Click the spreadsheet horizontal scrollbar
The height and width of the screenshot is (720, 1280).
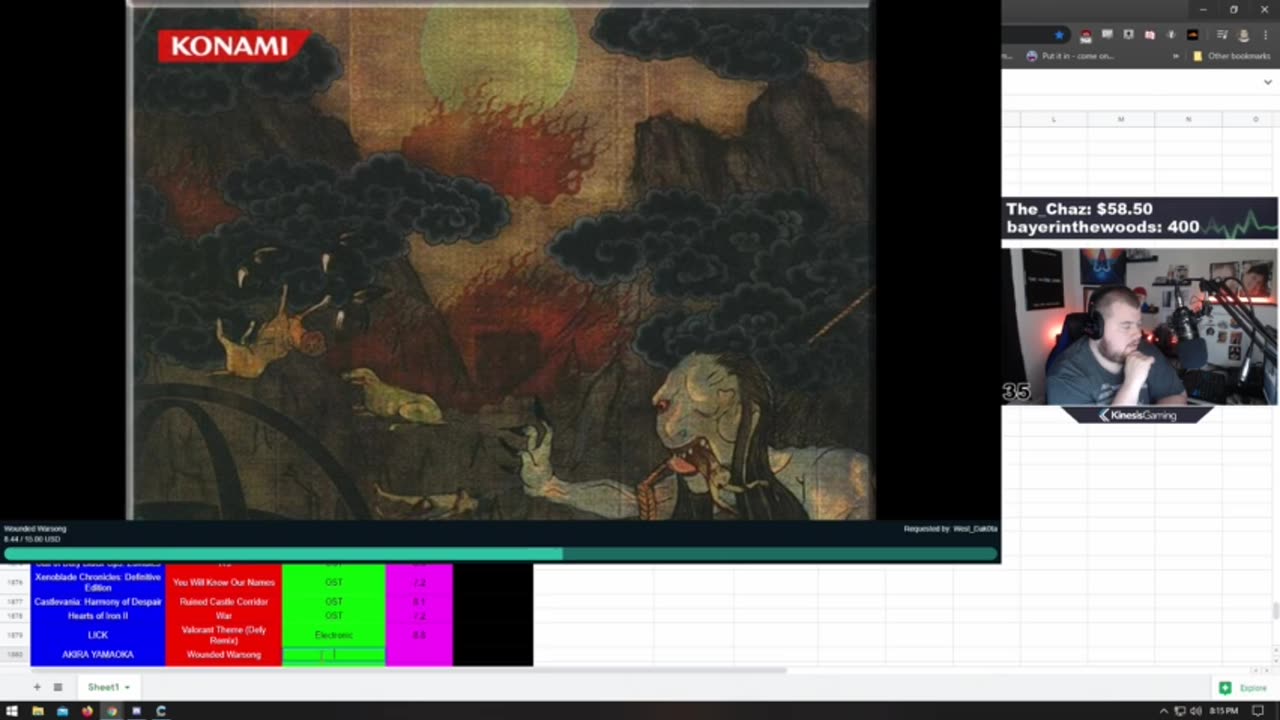point(408,670)
